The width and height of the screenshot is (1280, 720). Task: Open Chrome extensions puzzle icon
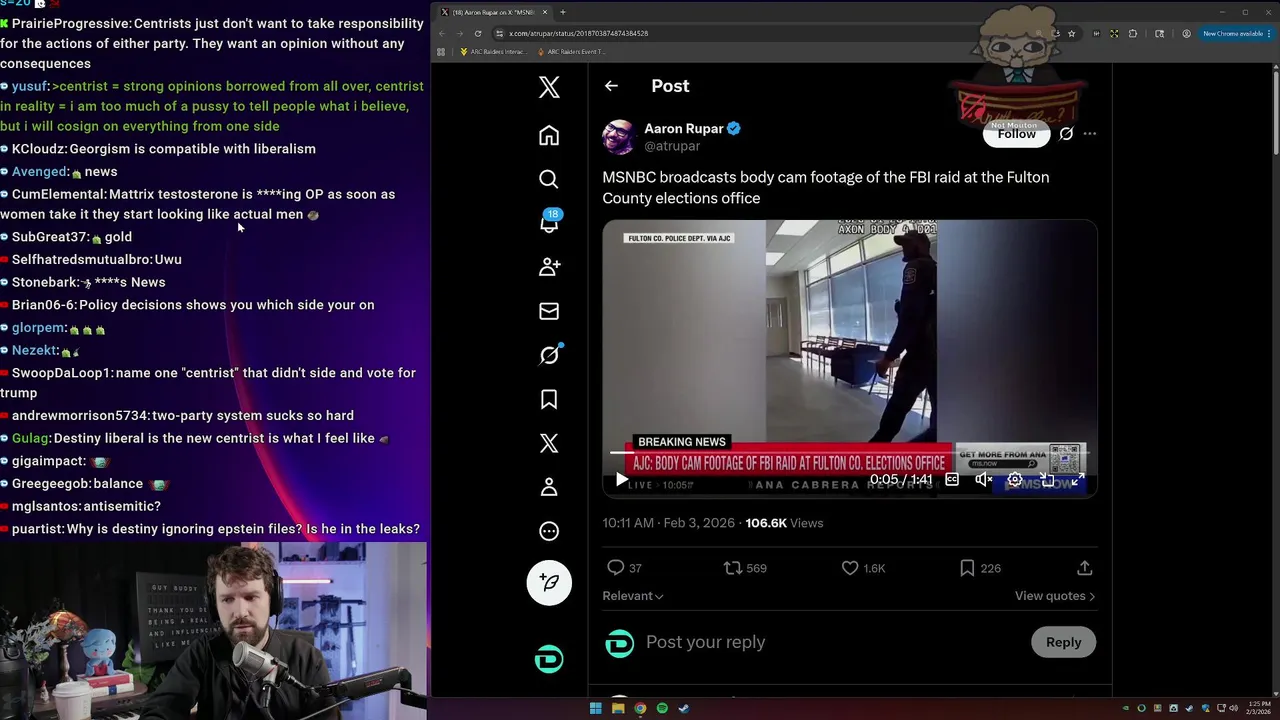point(1133,33)
